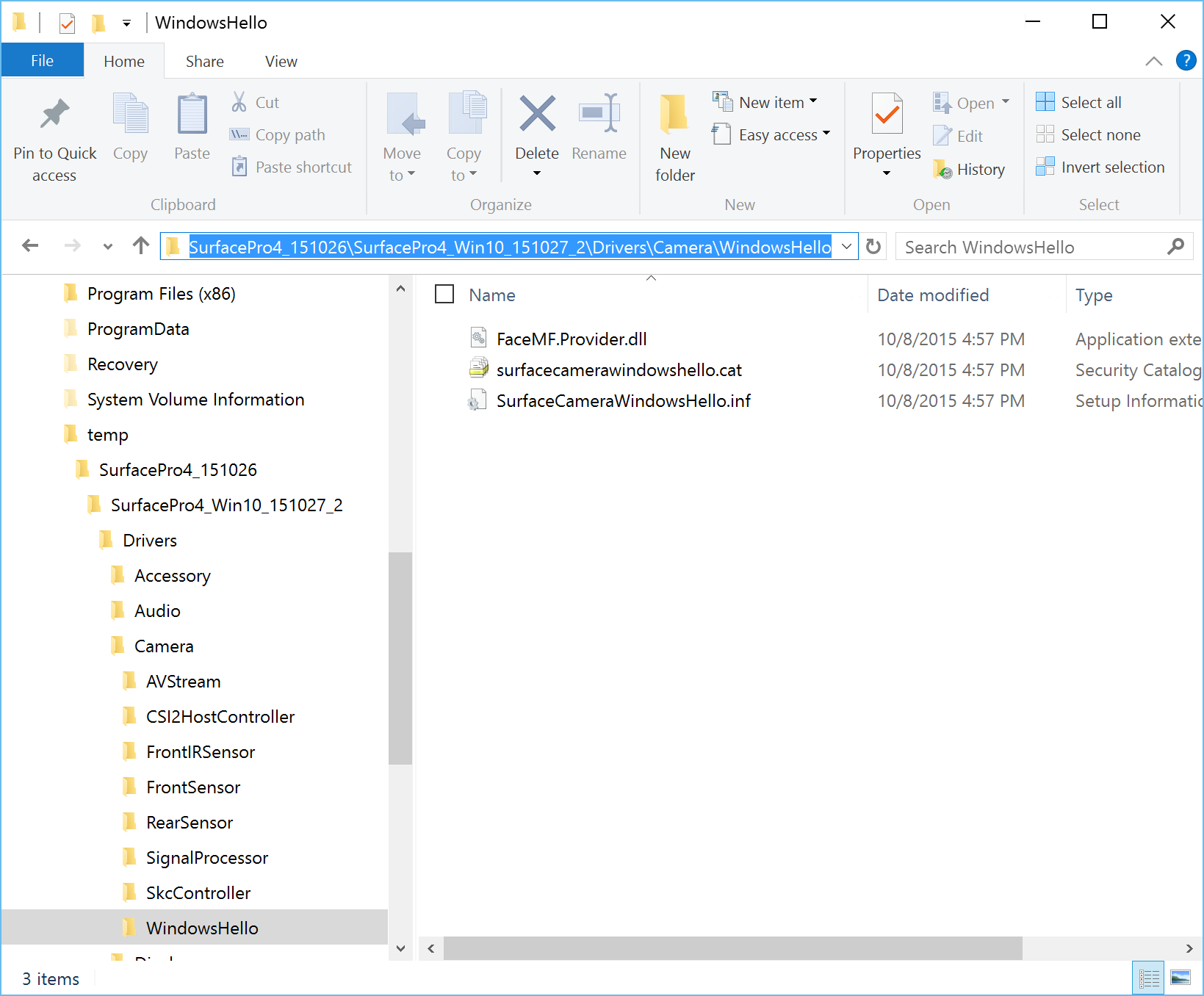Toggle the select-all items checkbox
This screenshot has width=1204, height=996.
(444, 294)
